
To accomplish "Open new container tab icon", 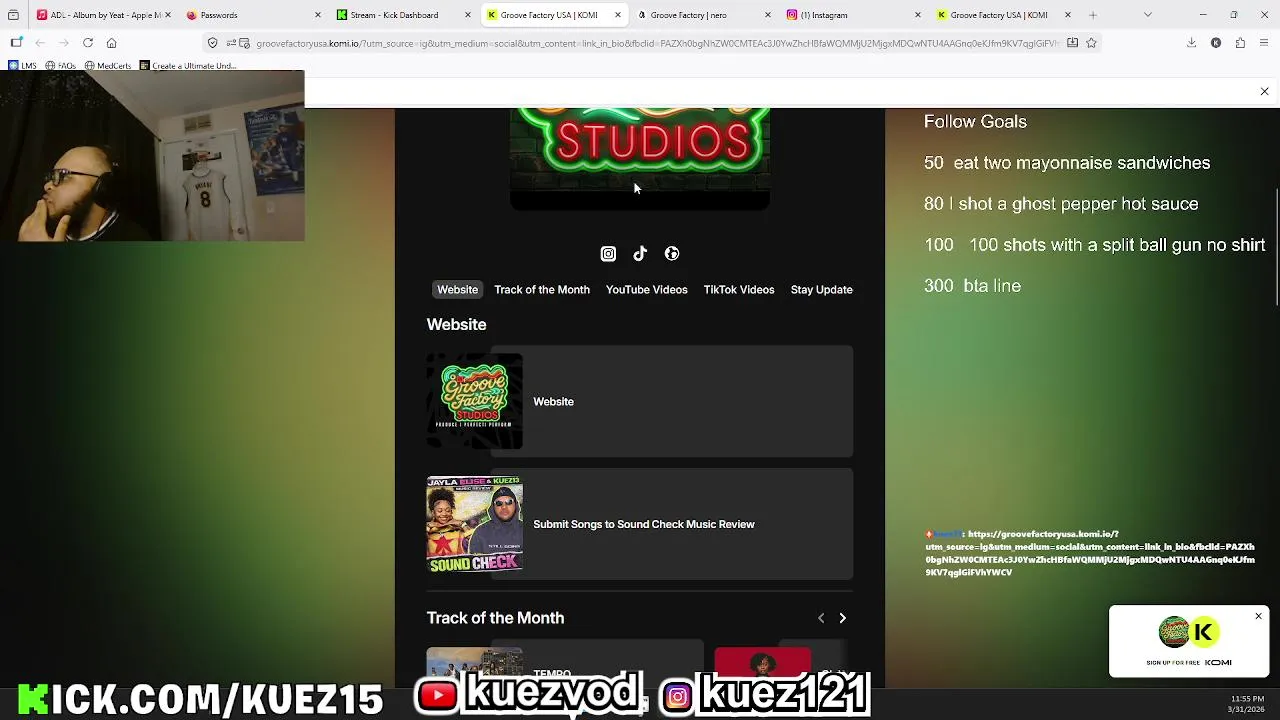I will point(16,43).
